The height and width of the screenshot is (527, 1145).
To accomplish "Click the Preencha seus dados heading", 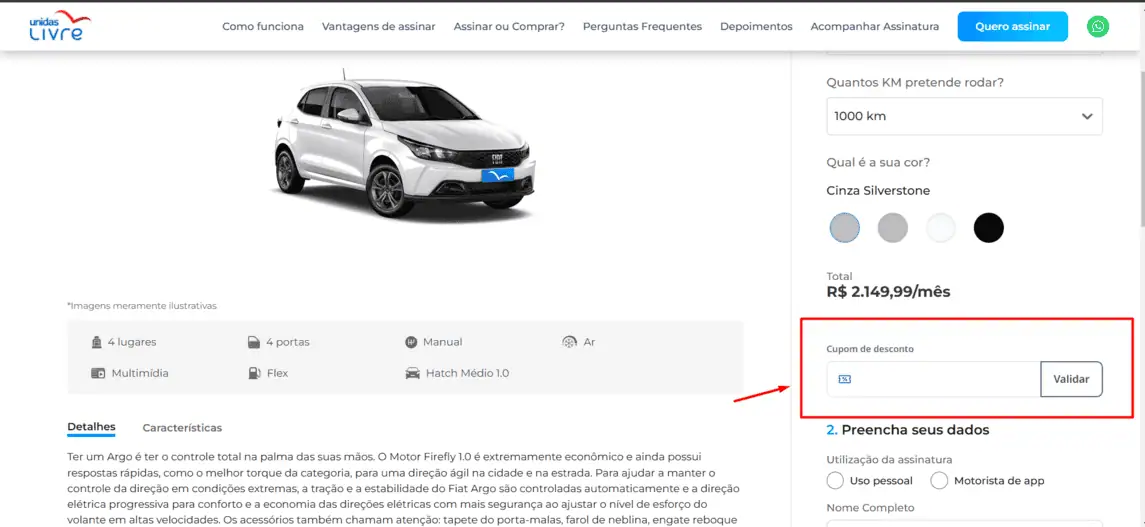I will (908, 429).
